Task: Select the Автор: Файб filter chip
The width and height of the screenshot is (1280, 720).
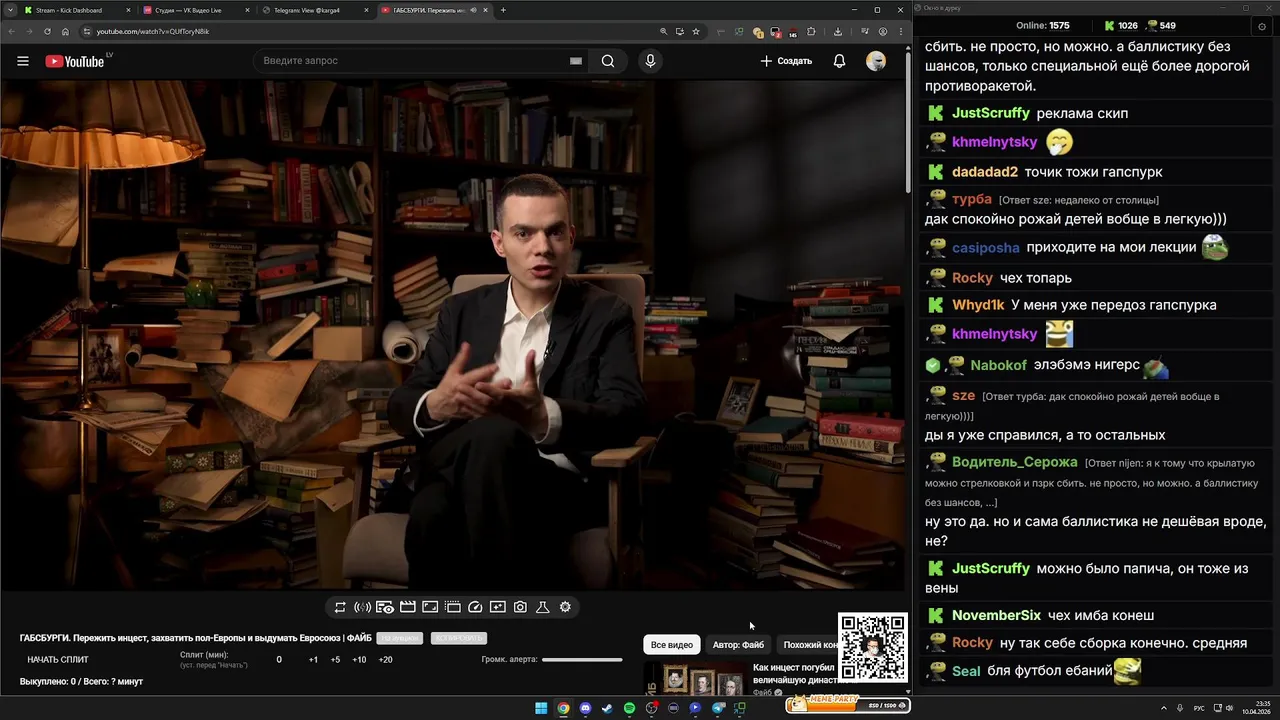Action: click(738, 645)
